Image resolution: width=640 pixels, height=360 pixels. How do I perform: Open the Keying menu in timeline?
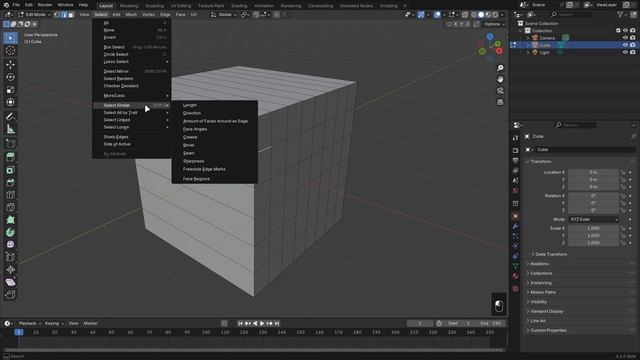coord(54,324)
